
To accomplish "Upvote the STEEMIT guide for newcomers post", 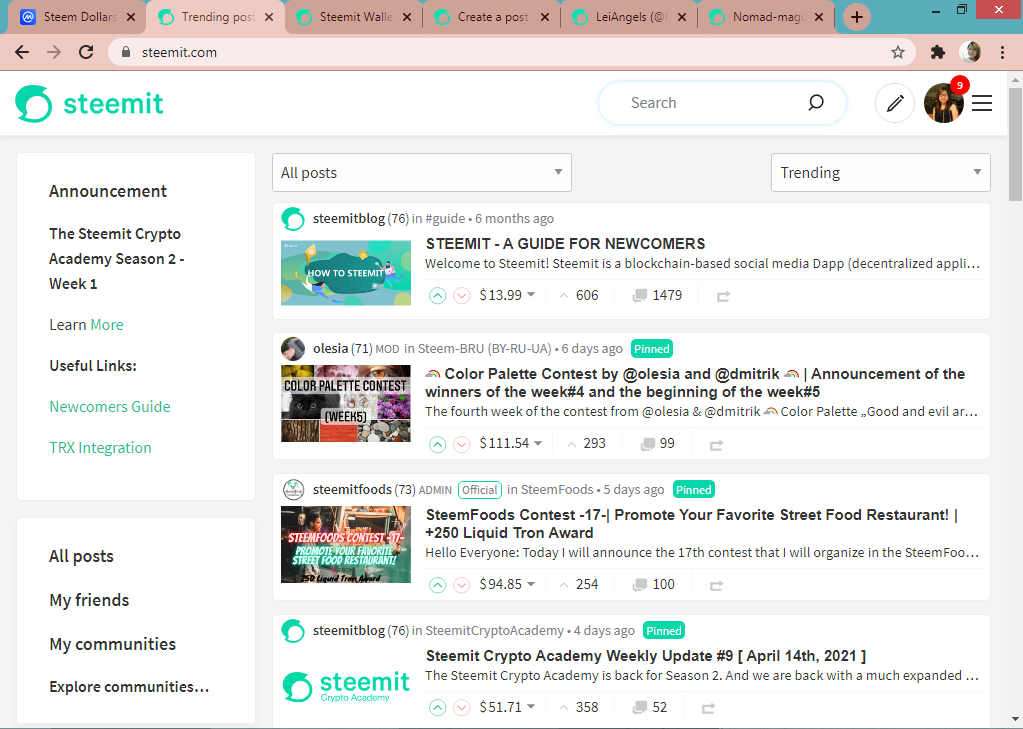I will pos(438,296).
